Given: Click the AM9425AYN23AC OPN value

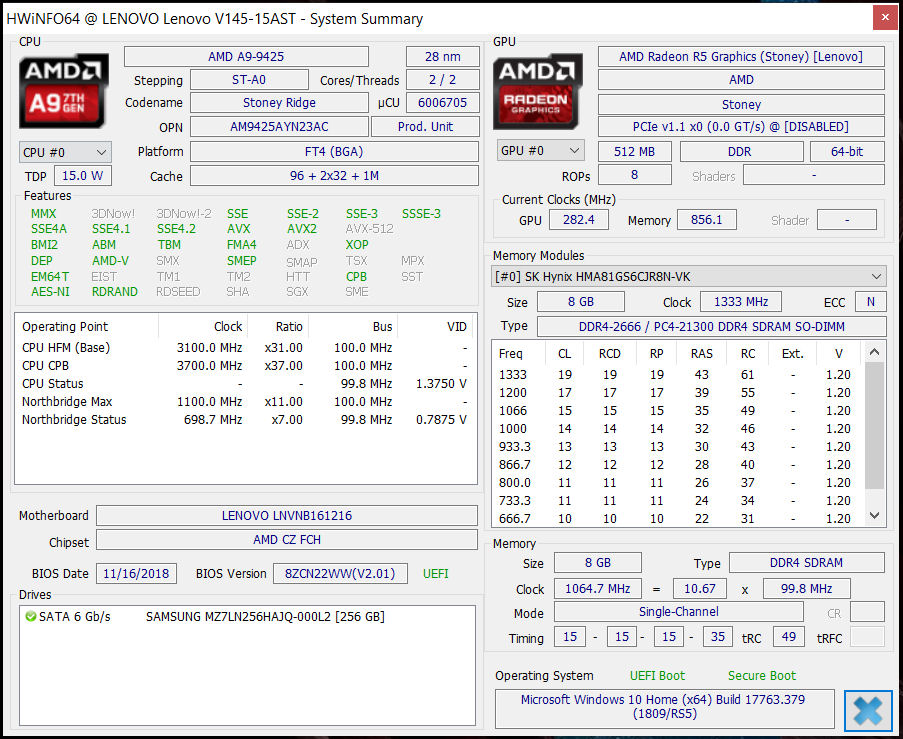Looking at the screenshot, I should coord(279,127).
